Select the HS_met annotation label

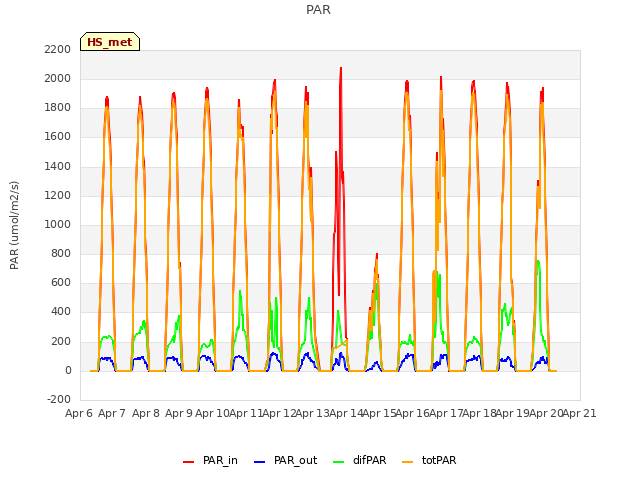(x=110, y=42)
